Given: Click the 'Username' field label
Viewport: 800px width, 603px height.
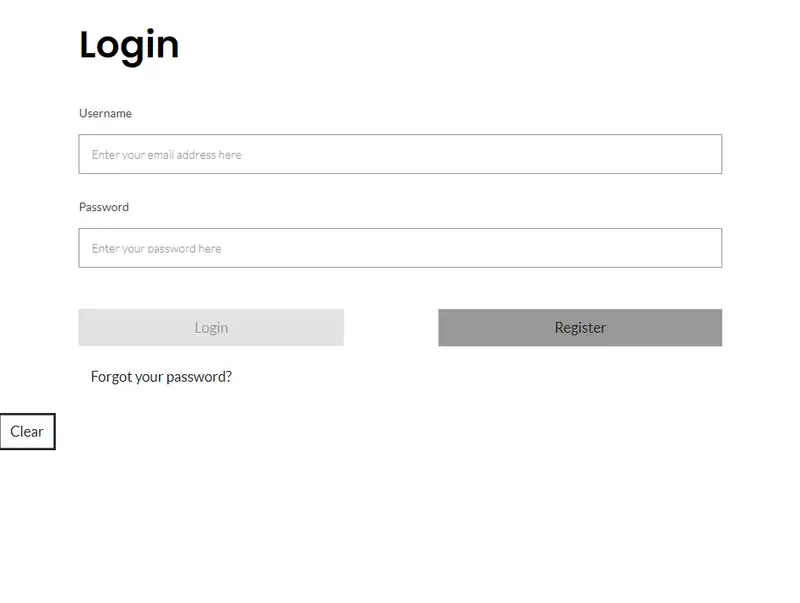Looking at the screenshot, I should point(105,114).
